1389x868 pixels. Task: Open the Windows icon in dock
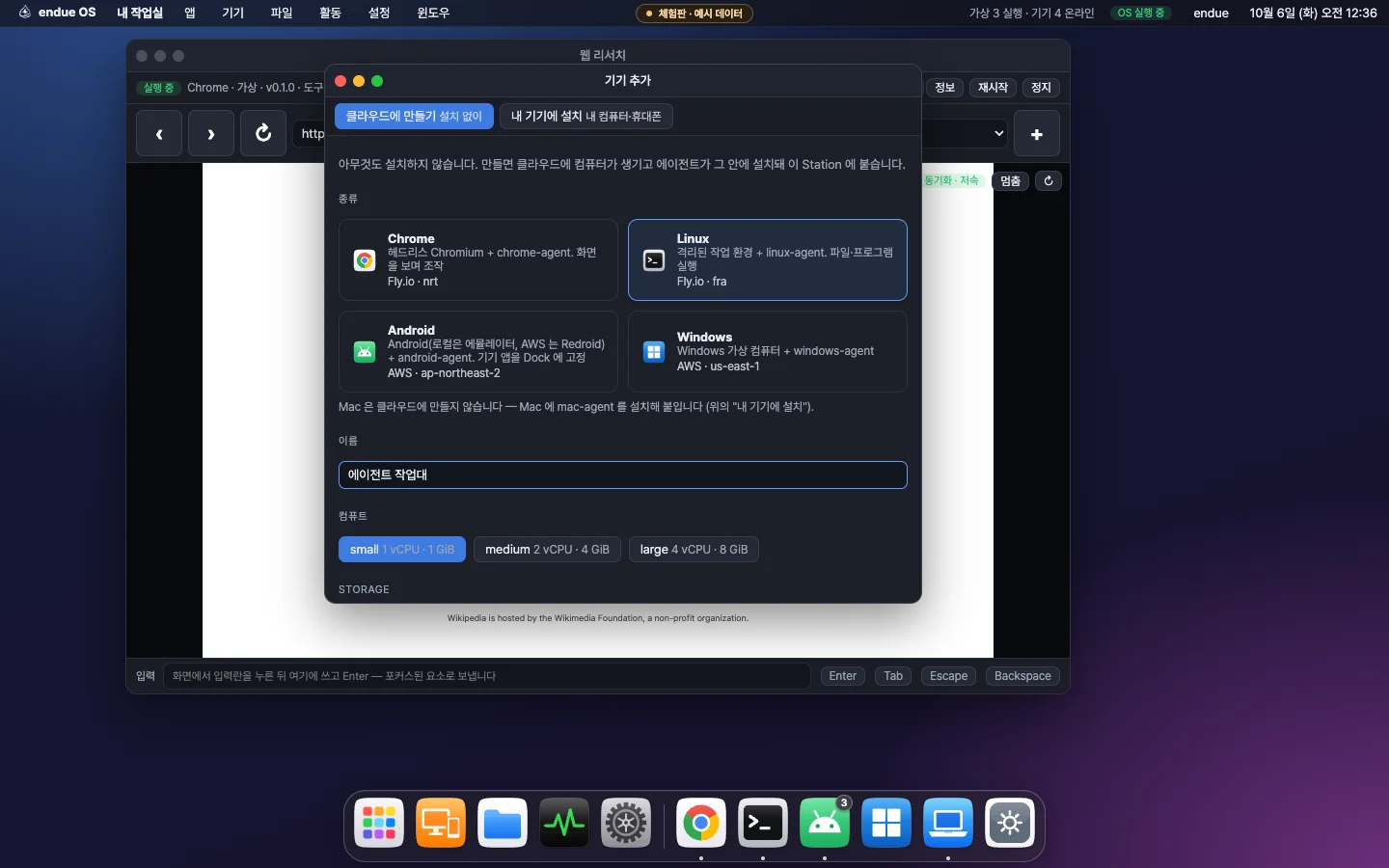[x=886, y=823]
